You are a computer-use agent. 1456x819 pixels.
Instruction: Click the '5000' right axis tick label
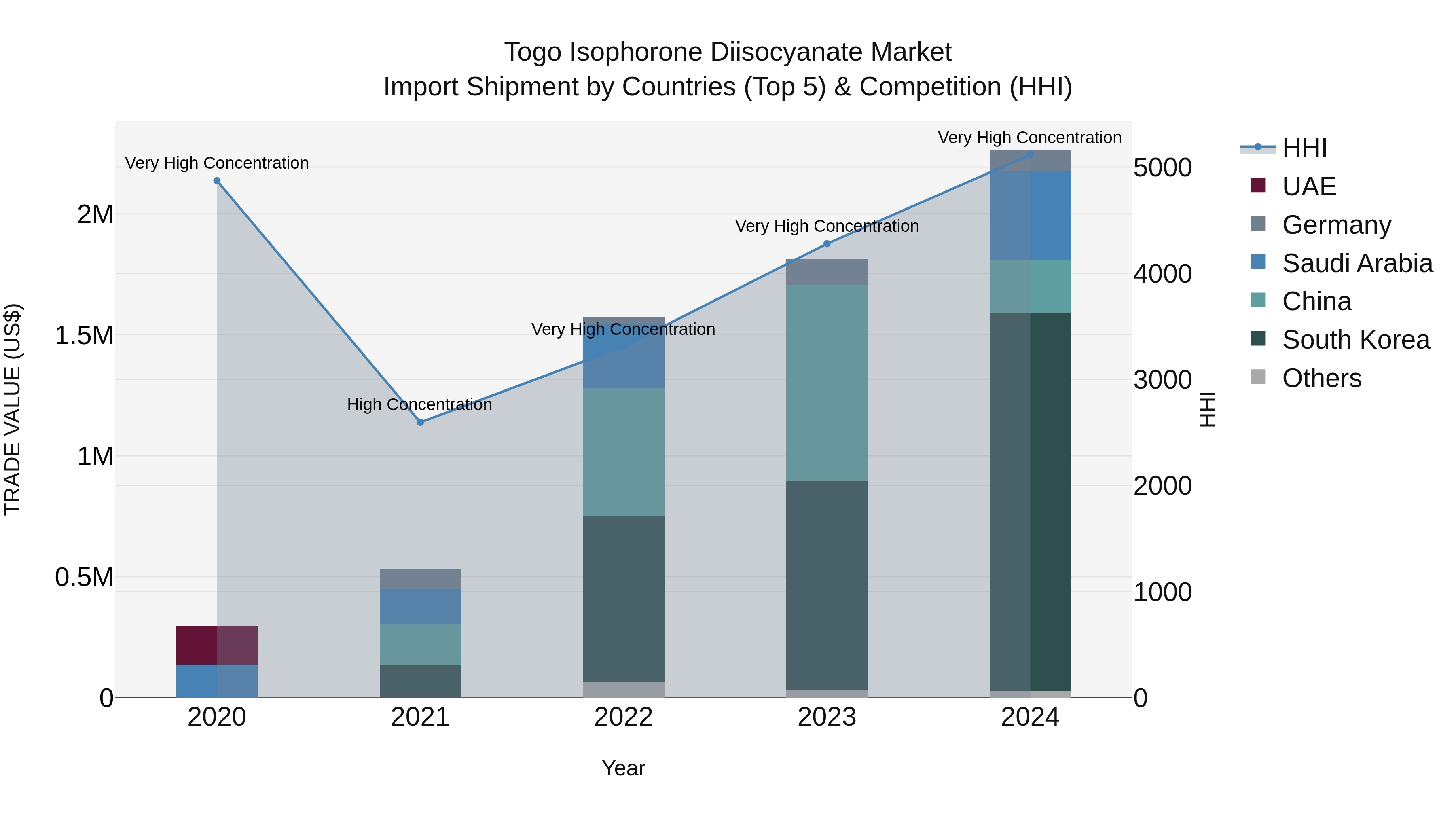(x=1163, y=167)
